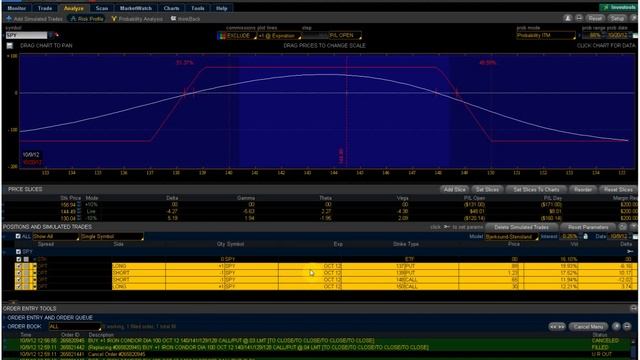The height and width of the screenshot is (360, 640).
Task: Open the Setup button
Action: tap(617, 18)
